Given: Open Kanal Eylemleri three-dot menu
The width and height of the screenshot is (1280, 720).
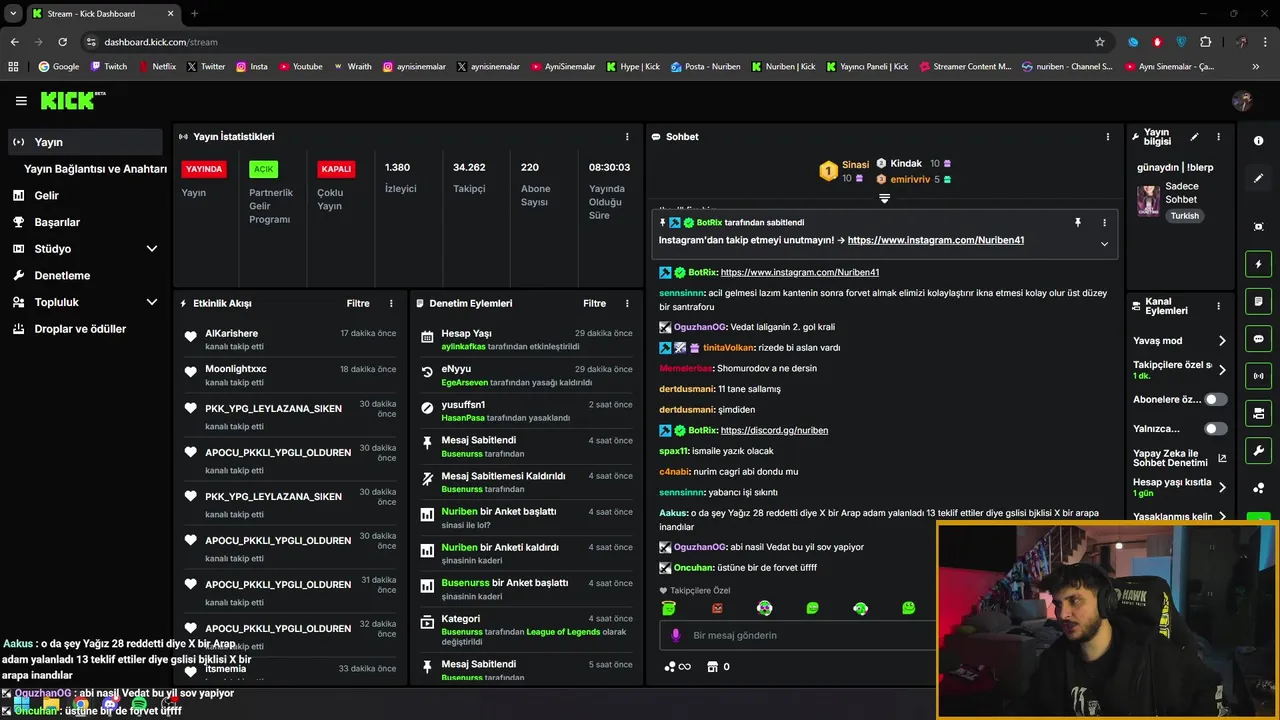Looking at the screenshot, I should (x=1218, y=306).
